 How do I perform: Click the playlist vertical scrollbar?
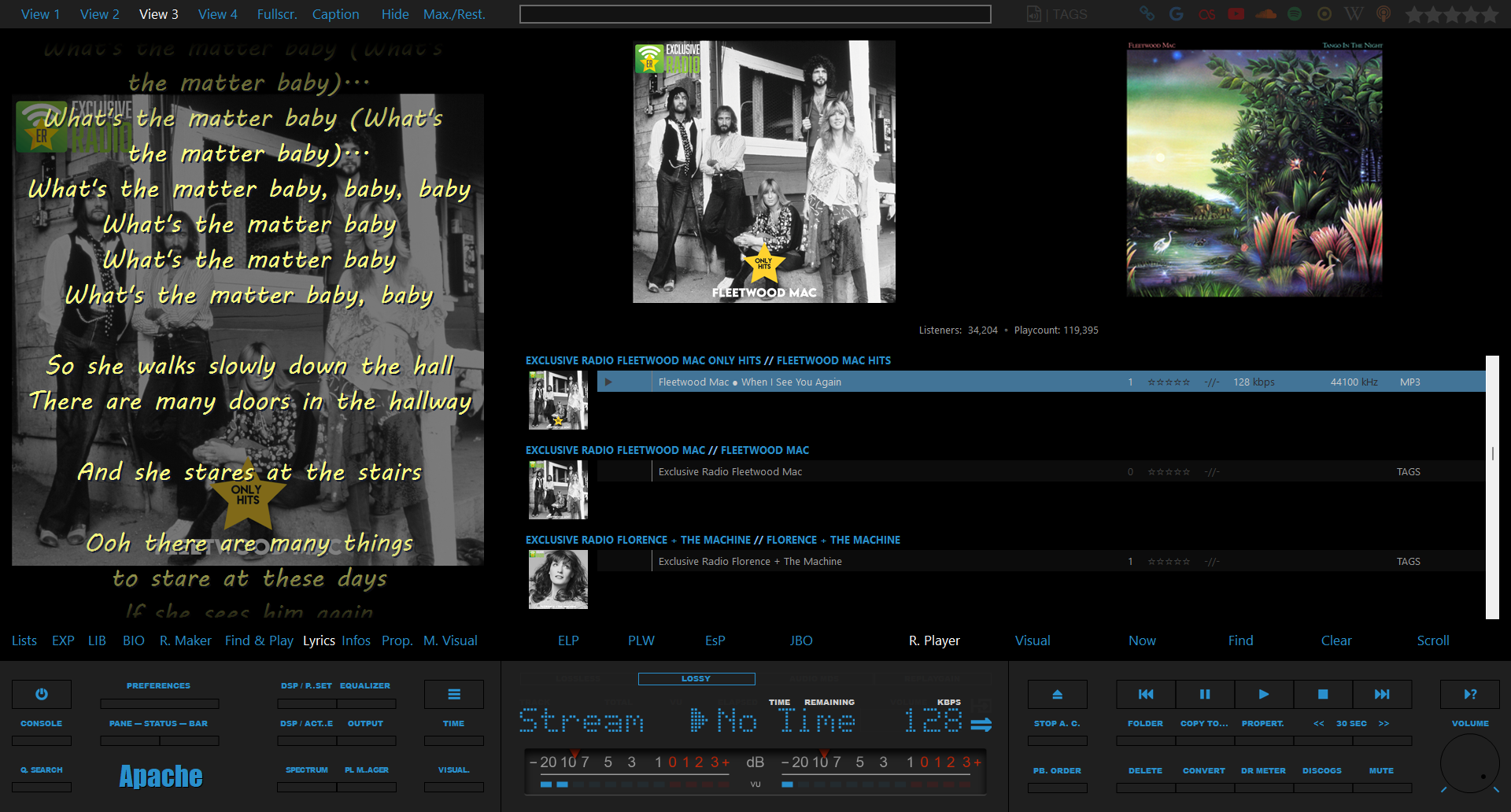pos(1492,487)
